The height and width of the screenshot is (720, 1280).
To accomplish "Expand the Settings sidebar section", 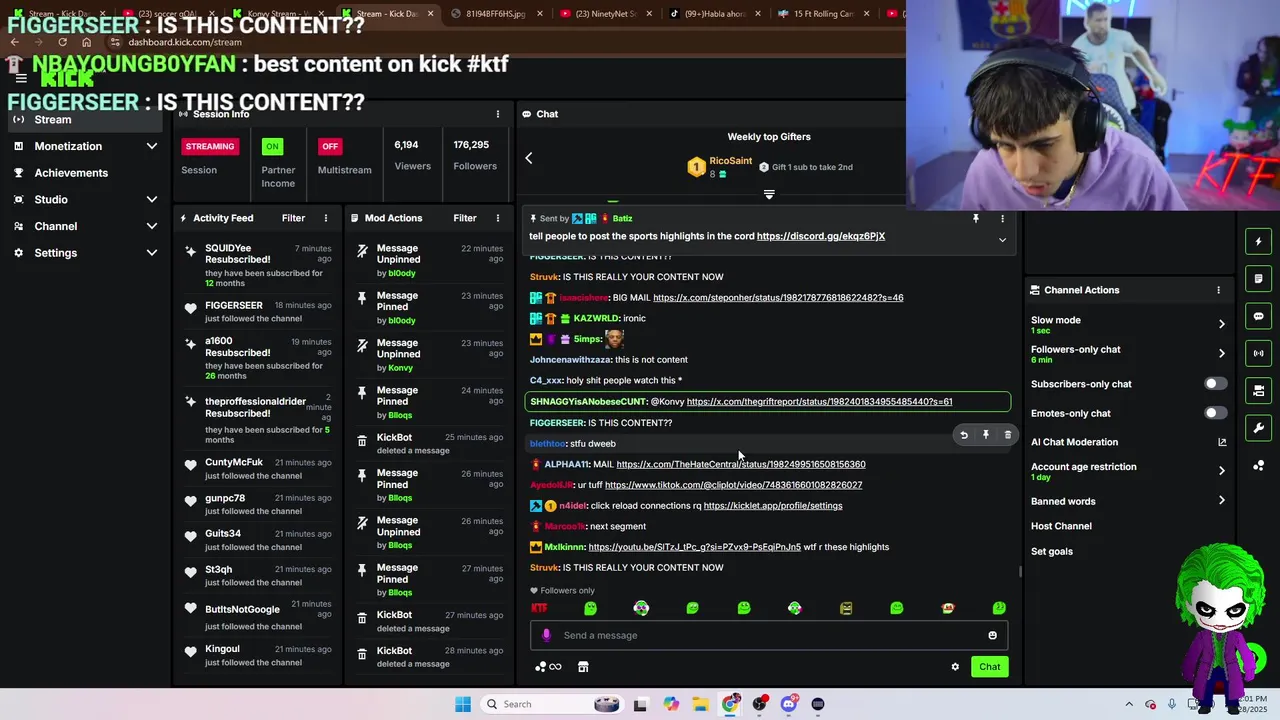I will tap(152, 253).
